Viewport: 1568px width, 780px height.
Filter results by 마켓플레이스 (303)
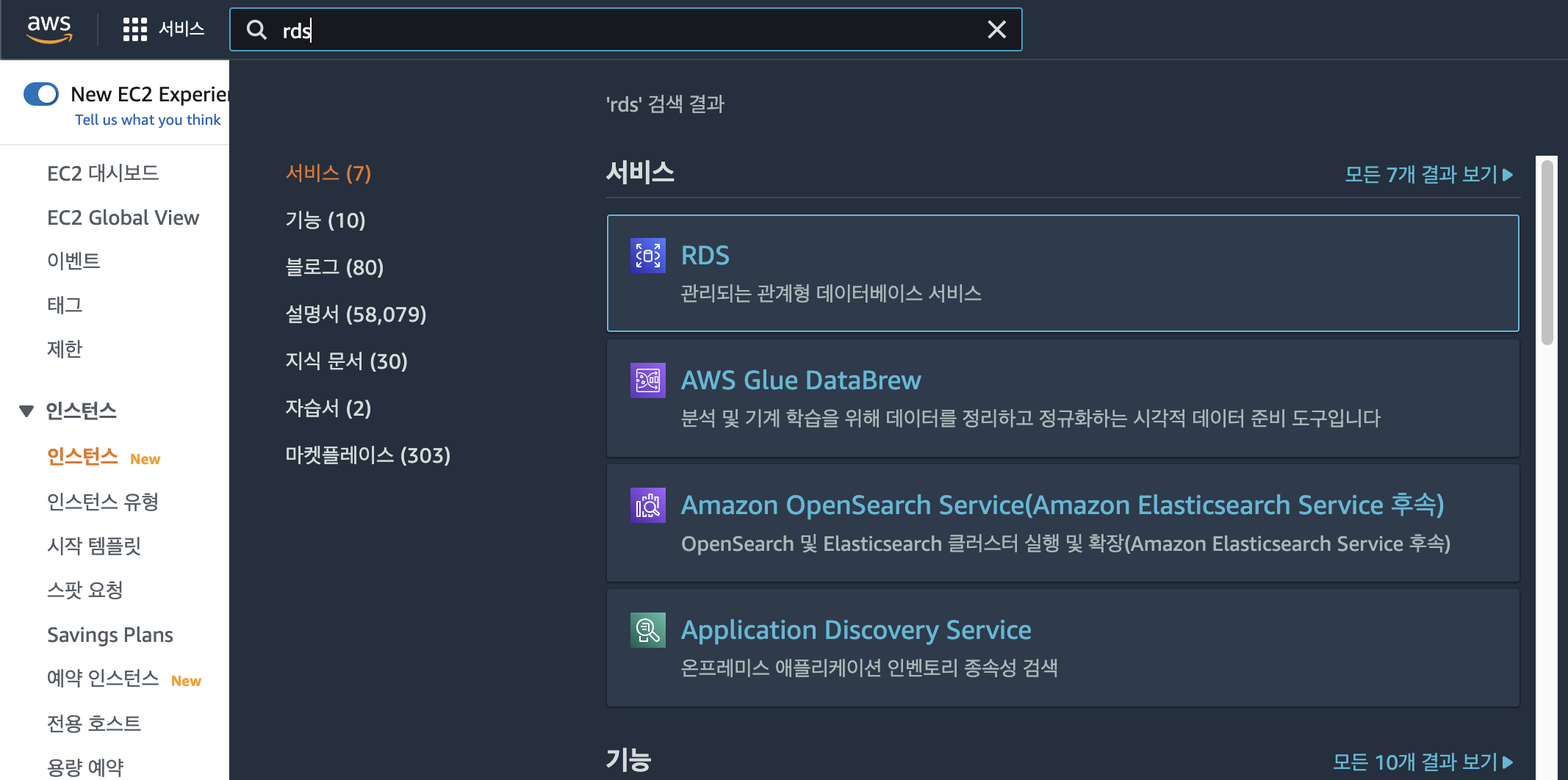point(368,455)
